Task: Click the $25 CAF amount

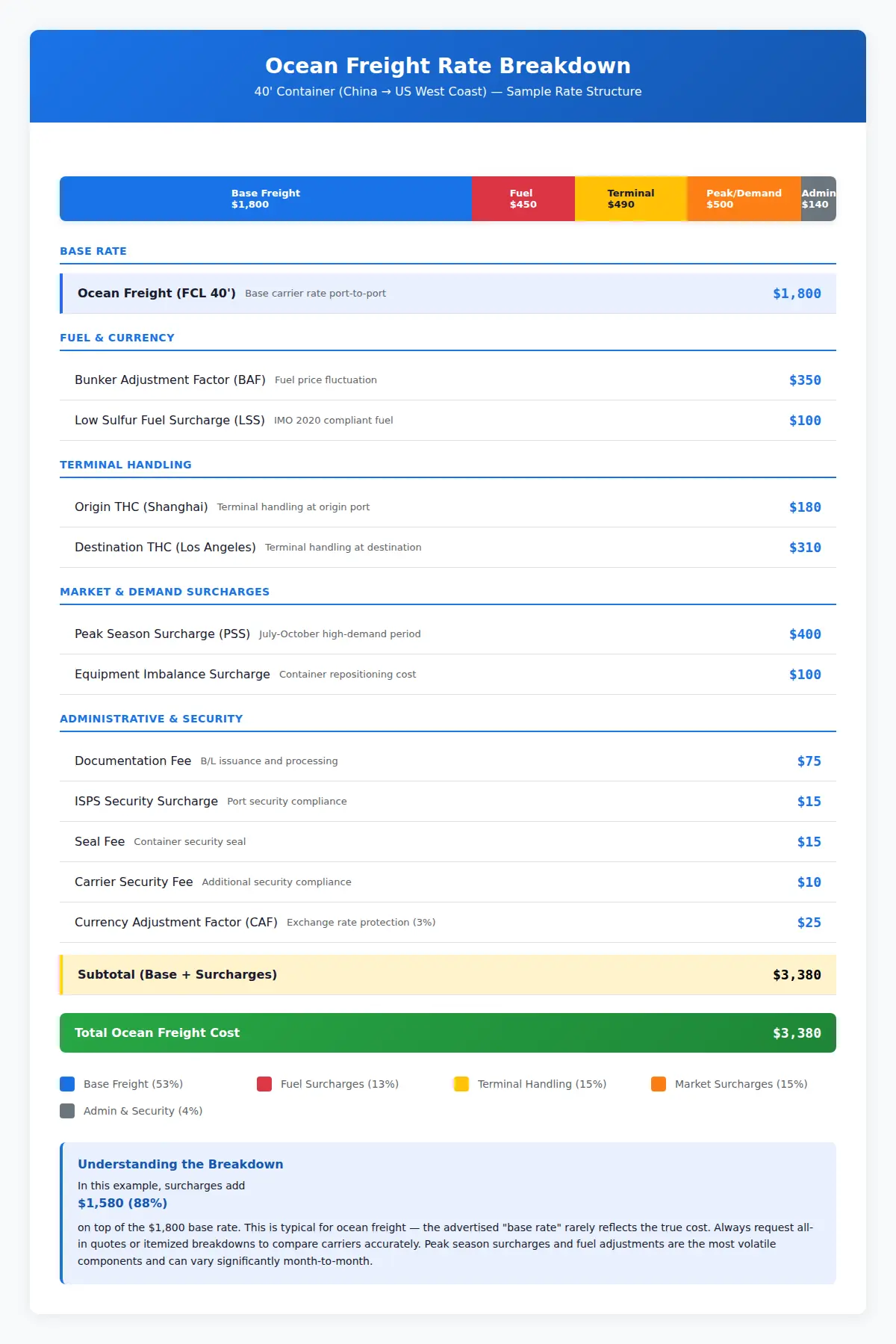Action: 809,923
